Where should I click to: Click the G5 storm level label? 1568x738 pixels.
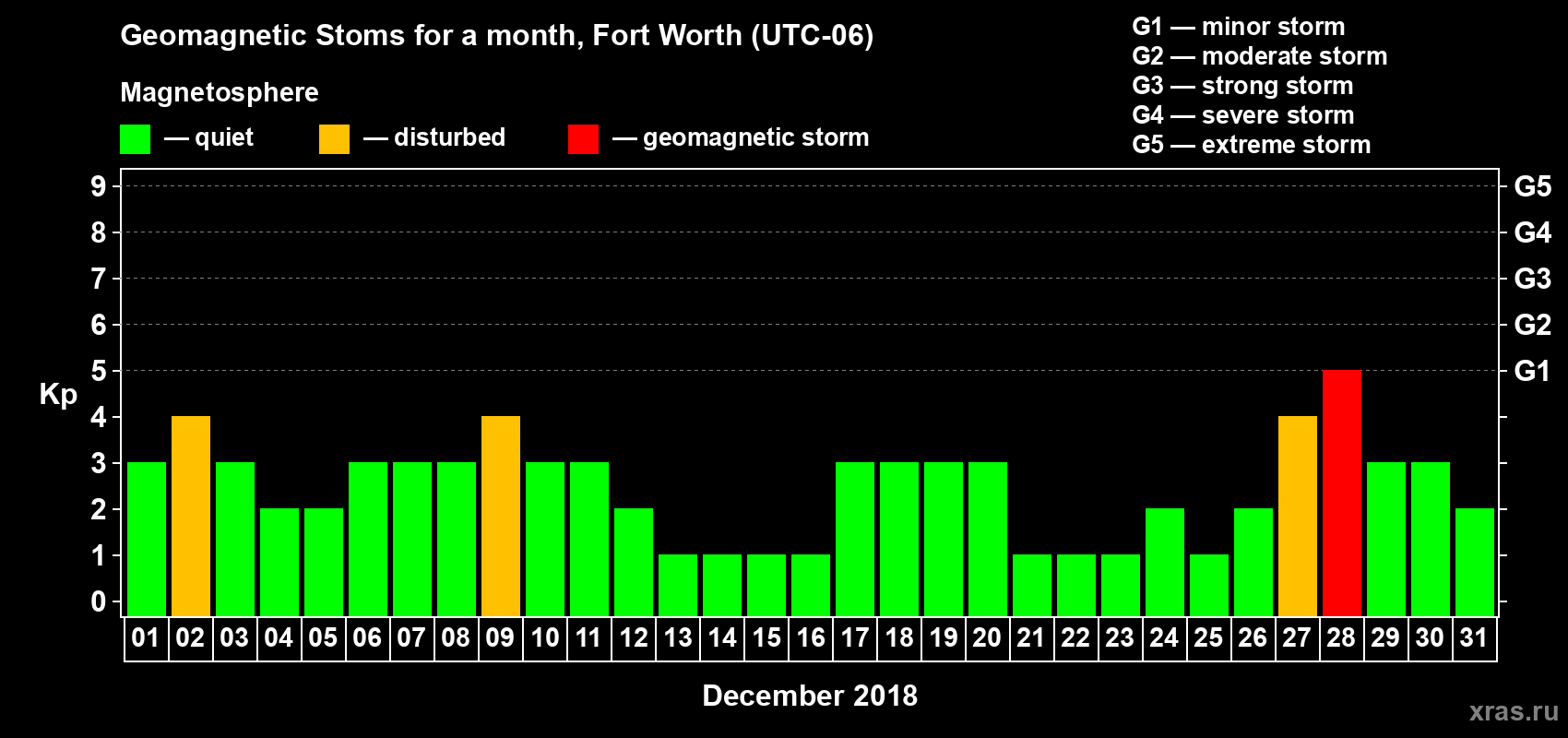(1532, 186)
